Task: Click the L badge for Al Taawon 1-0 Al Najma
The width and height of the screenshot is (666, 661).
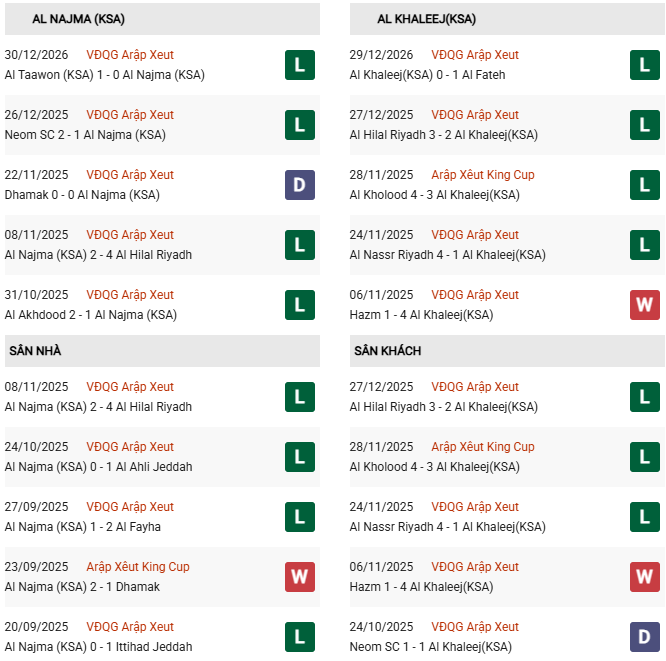Action: tap(299, 65)
